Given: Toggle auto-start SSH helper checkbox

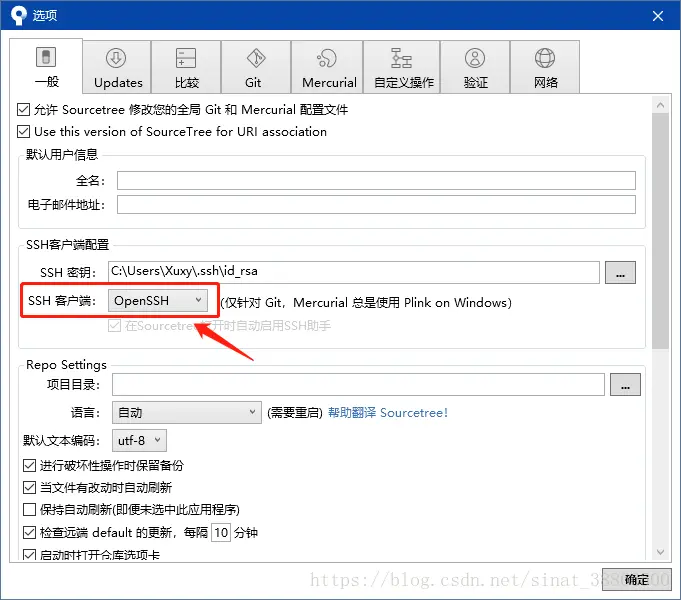Looking at the screenshot, I should pos(114,325).
